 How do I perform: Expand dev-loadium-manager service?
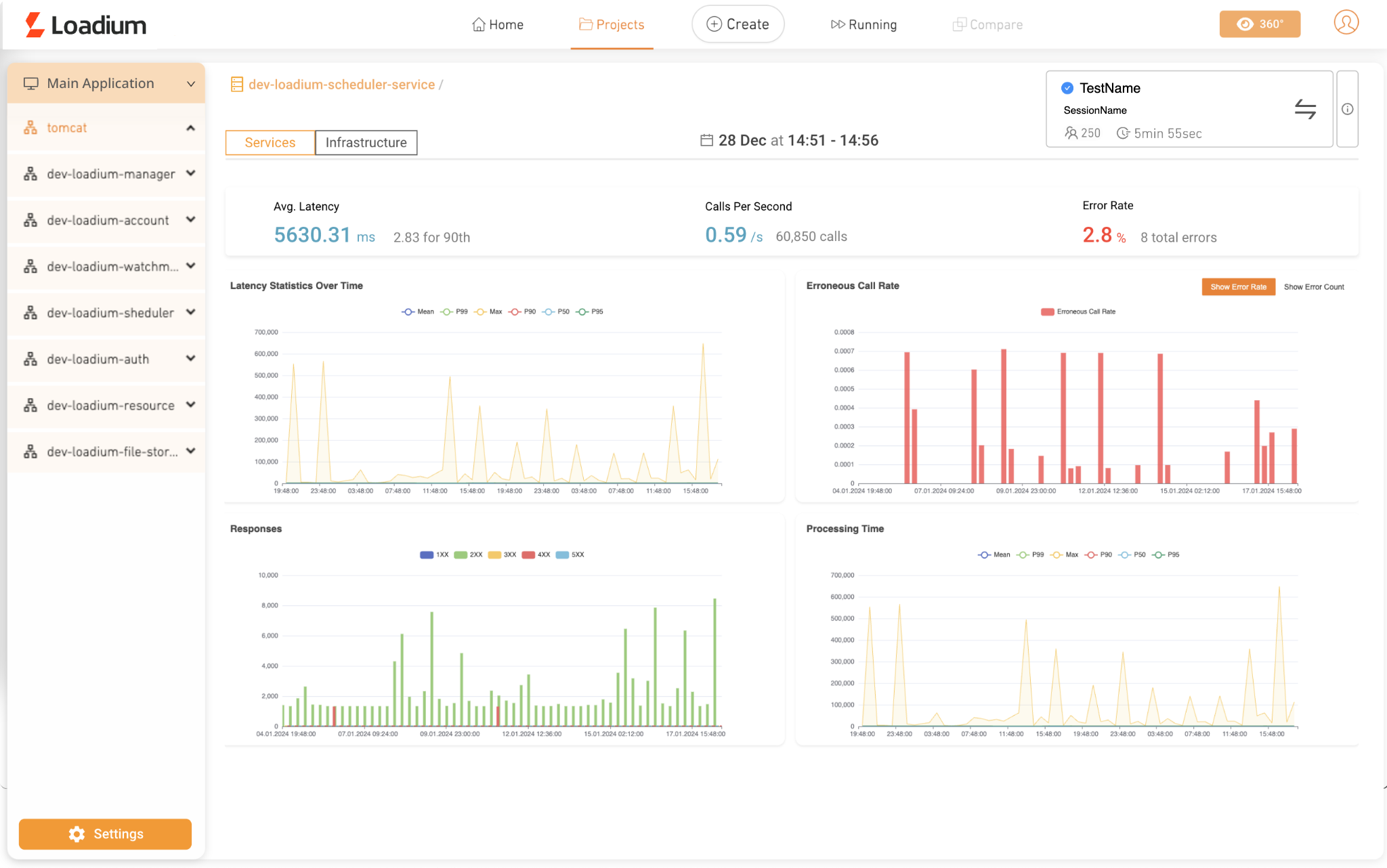190,174
